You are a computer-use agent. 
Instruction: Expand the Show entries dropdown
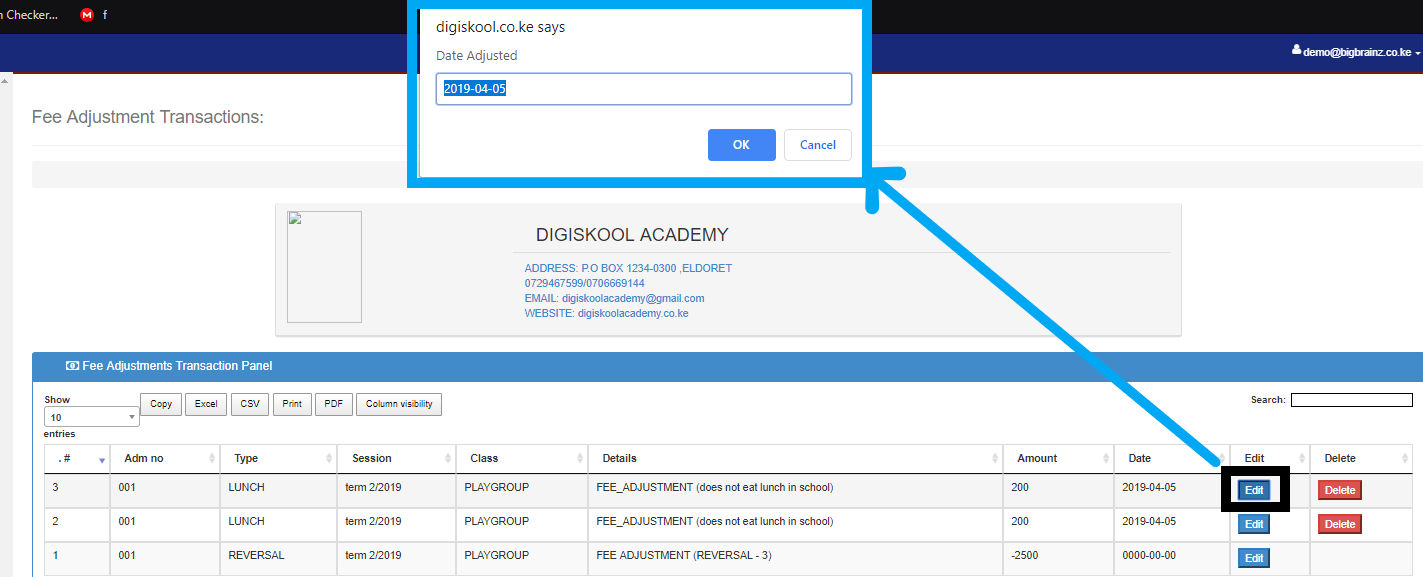pos(91,417)
